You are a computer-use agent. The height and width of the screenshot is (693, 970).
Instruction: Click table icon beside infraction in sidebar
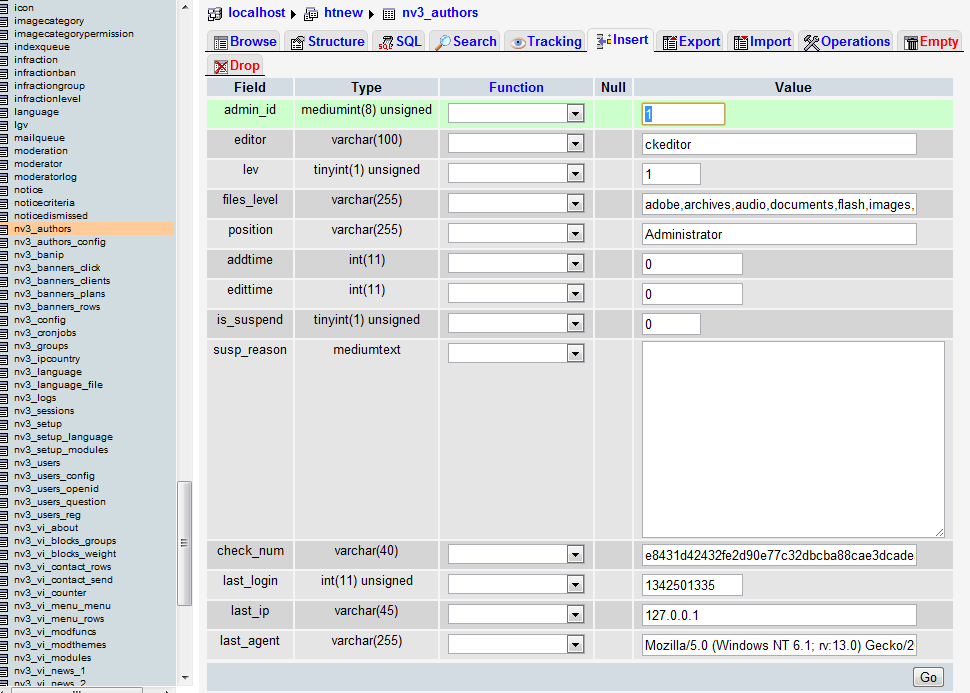(4, 60)
